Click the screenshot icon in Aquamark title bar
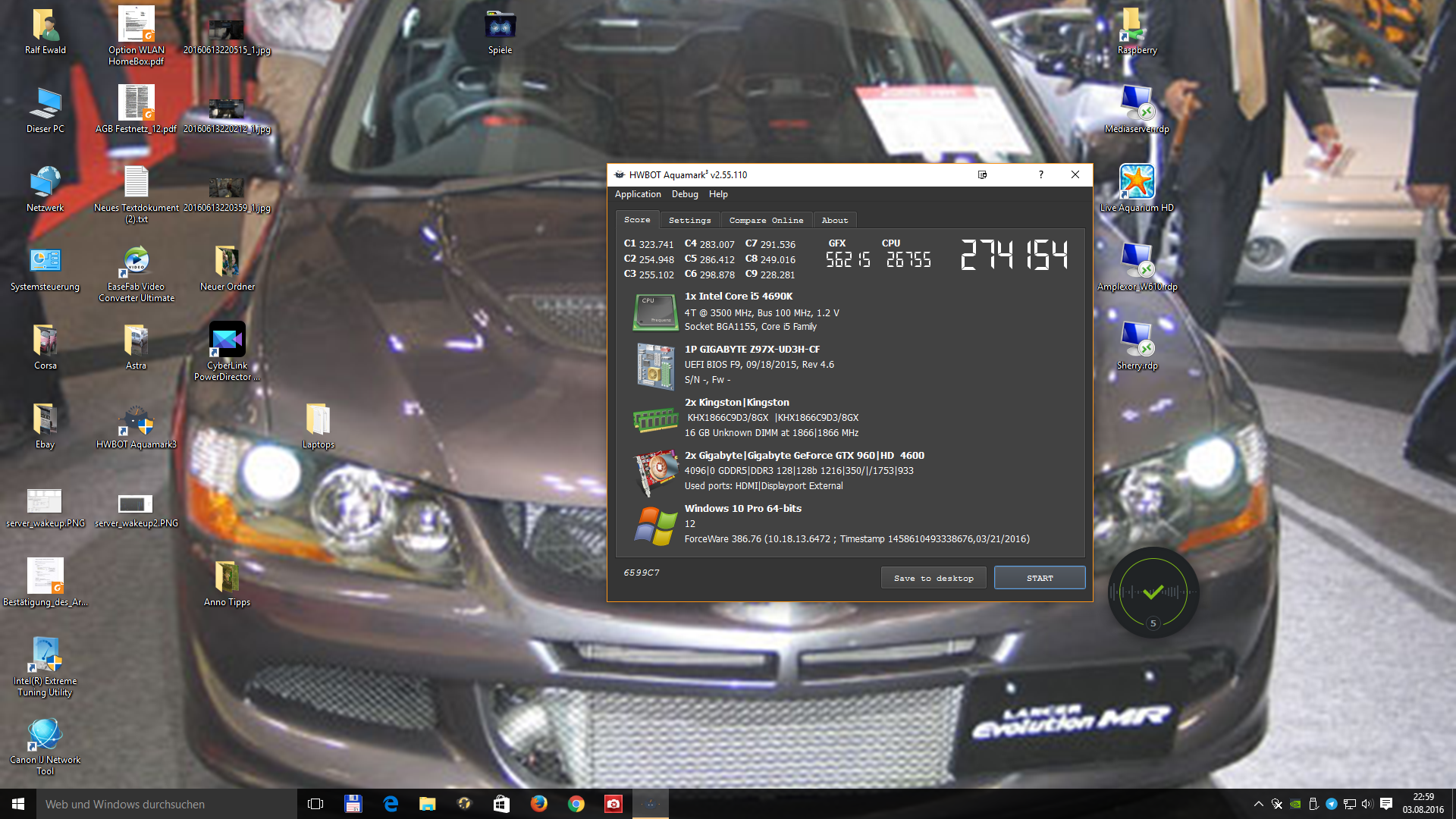 tap(982, 174)
